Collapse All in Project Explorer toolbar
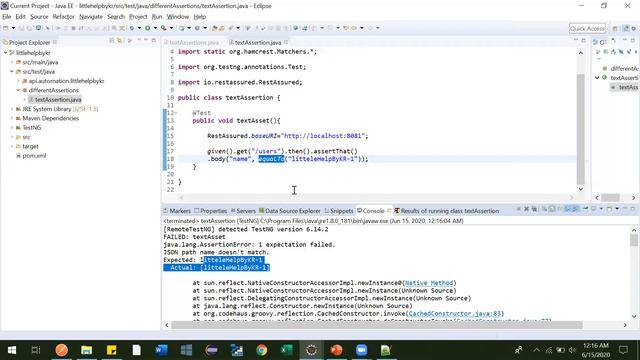The image size is (640, 360). coord(112,40)
